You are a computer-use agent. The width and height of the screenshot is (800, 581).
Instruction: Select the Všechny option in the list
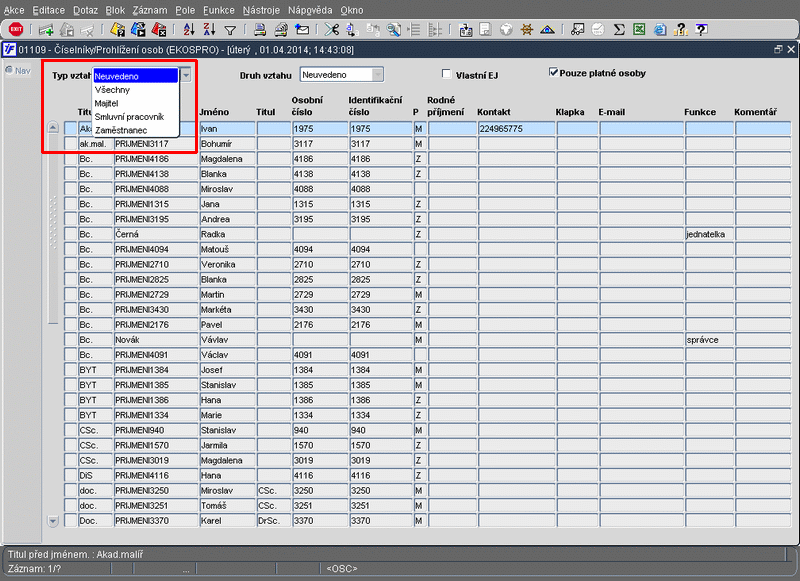tap(112, 89)
